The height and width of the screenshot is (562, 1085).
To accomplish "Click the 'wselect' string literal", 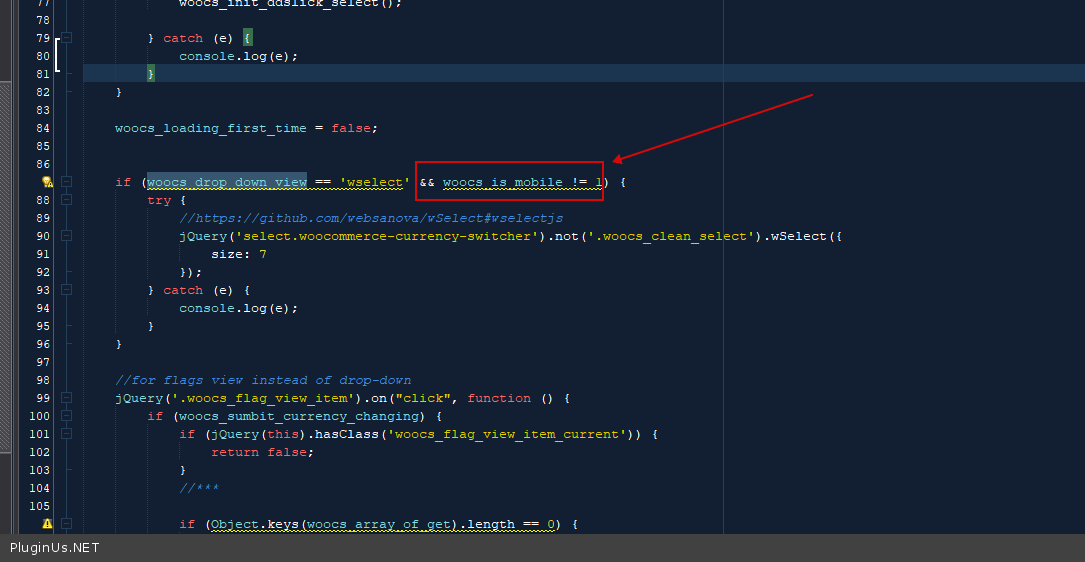I will (x=375, y=182).
